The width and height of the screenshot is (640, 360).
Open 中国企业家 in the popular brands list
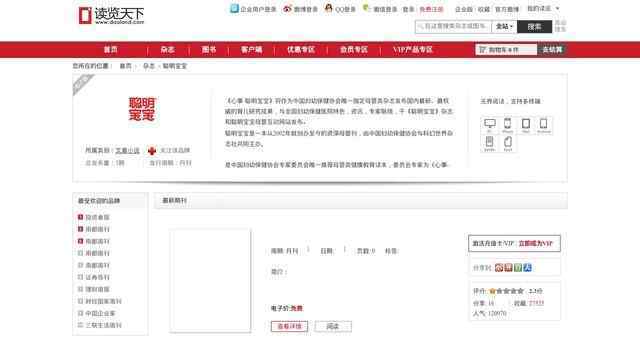(x=100, y=313)
